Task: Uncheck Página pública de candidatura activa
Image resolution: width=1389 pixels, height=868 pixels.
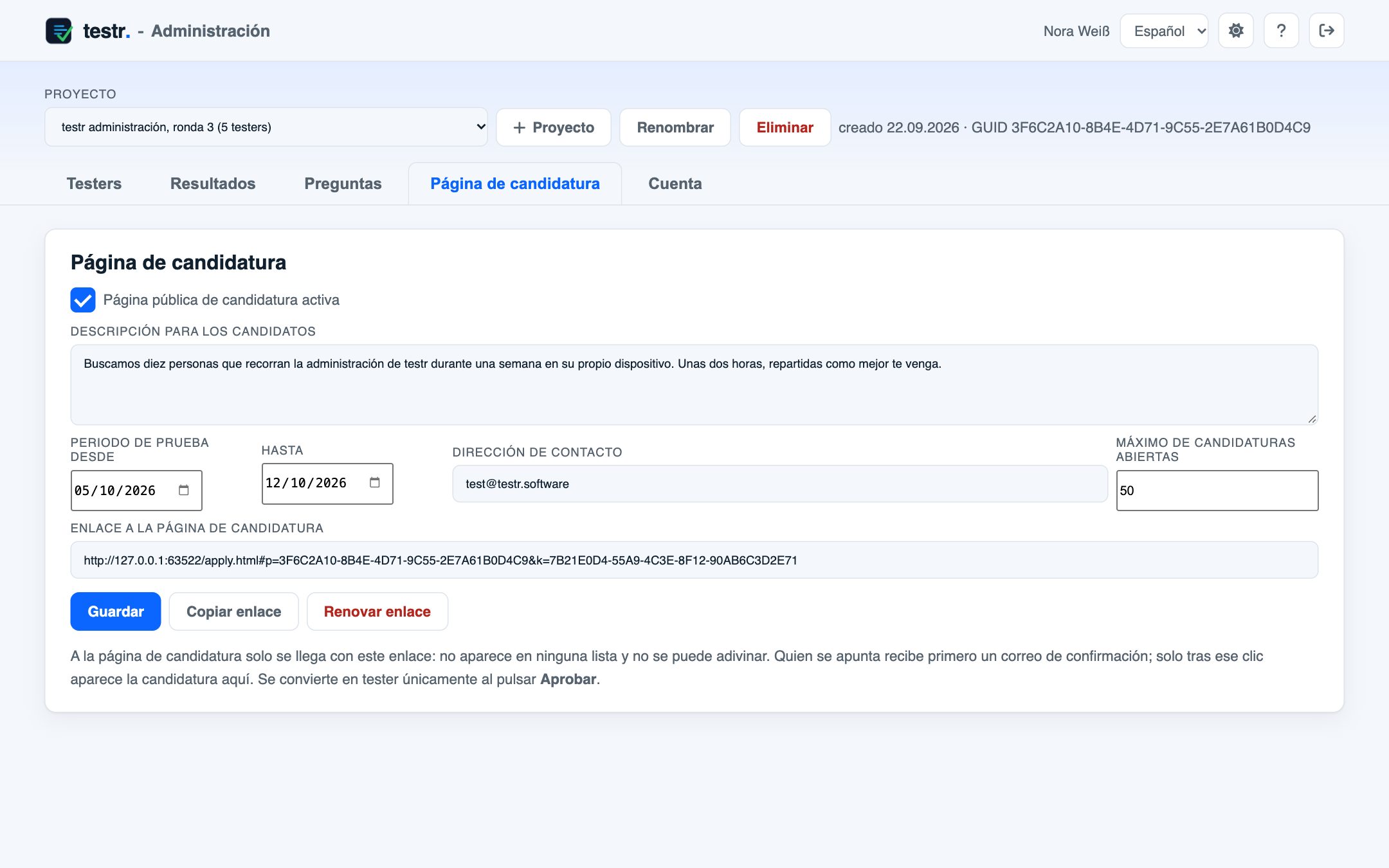Action: click(83, 300)
